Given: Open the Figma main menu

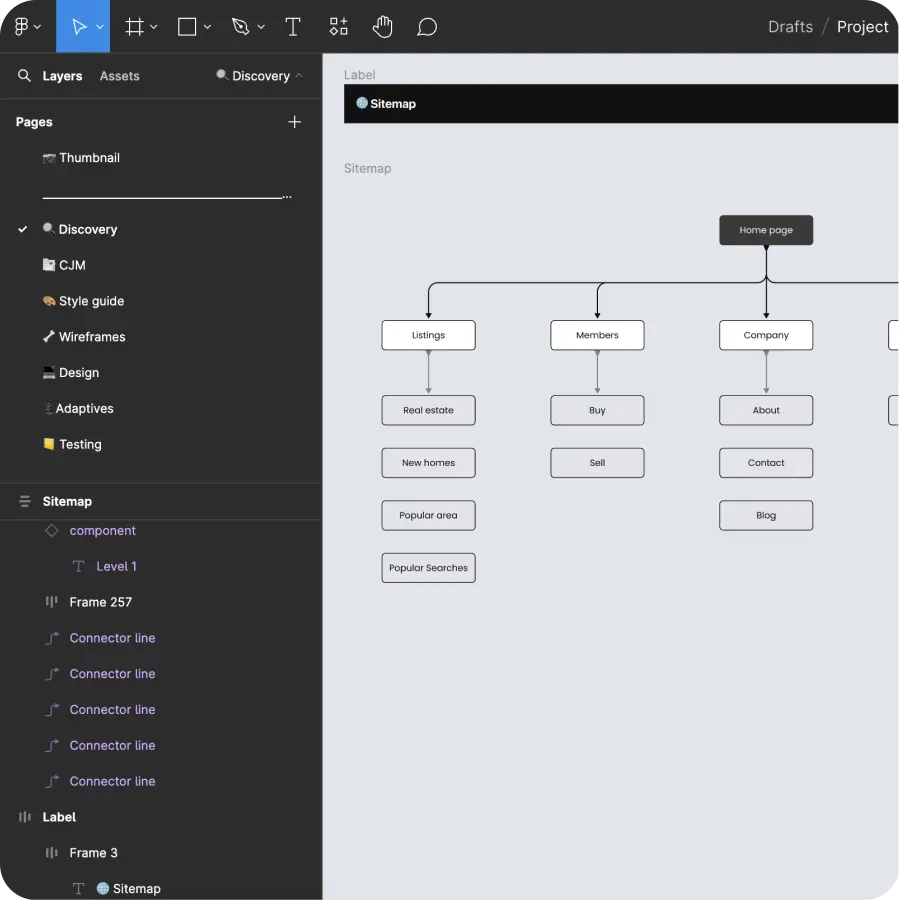Looking at the screenshot, I should tap(22, 26).
